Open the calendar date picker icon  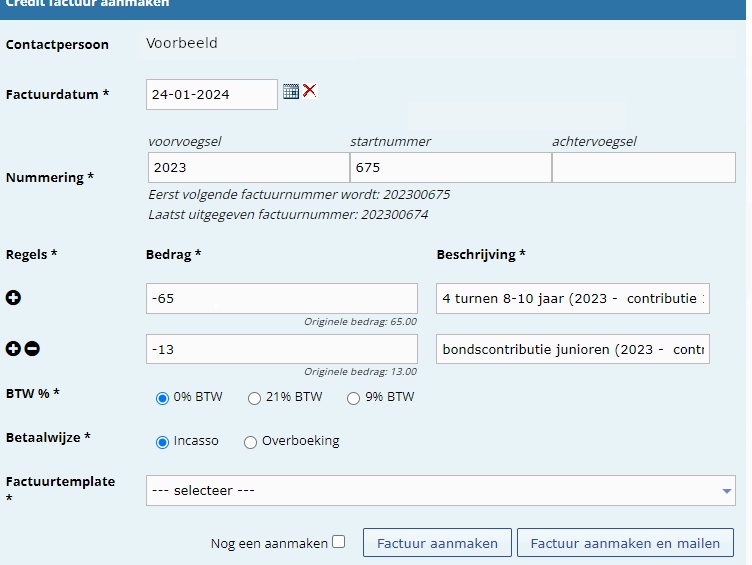pos(291,91)
